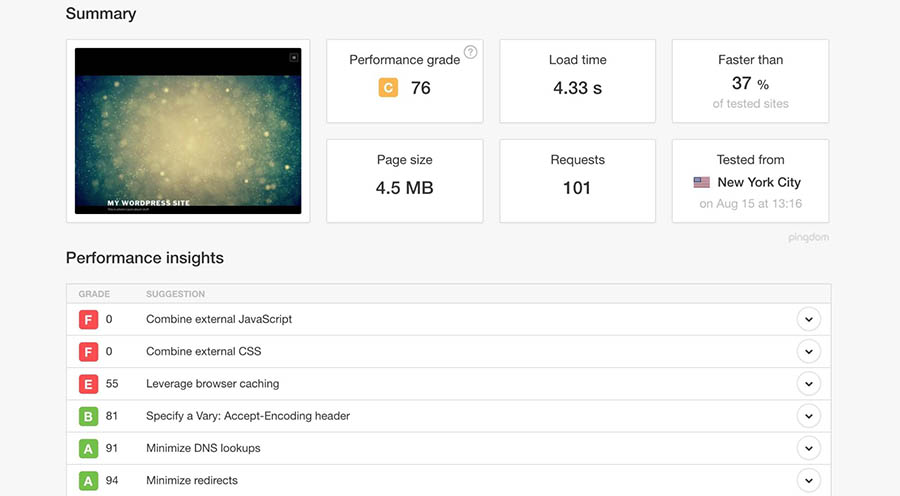Click the B badge for Vary: Accept-Encoding header
This screenshot has height=496, width=900.
88,416
